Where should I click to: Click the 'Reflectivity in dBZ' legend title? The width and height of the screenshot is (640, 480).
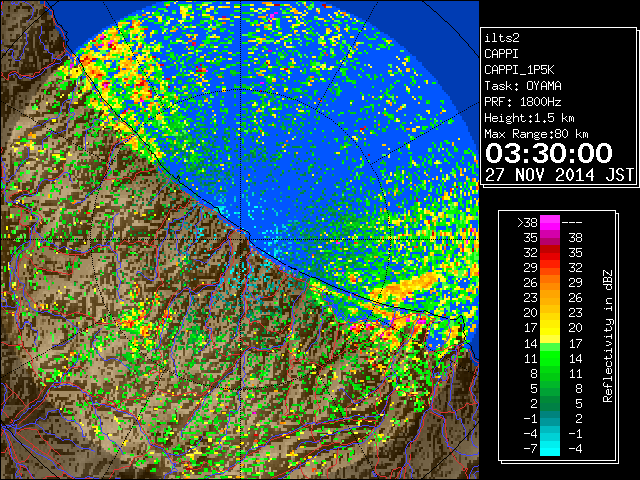pyautogui.click(x=608, y=336)
